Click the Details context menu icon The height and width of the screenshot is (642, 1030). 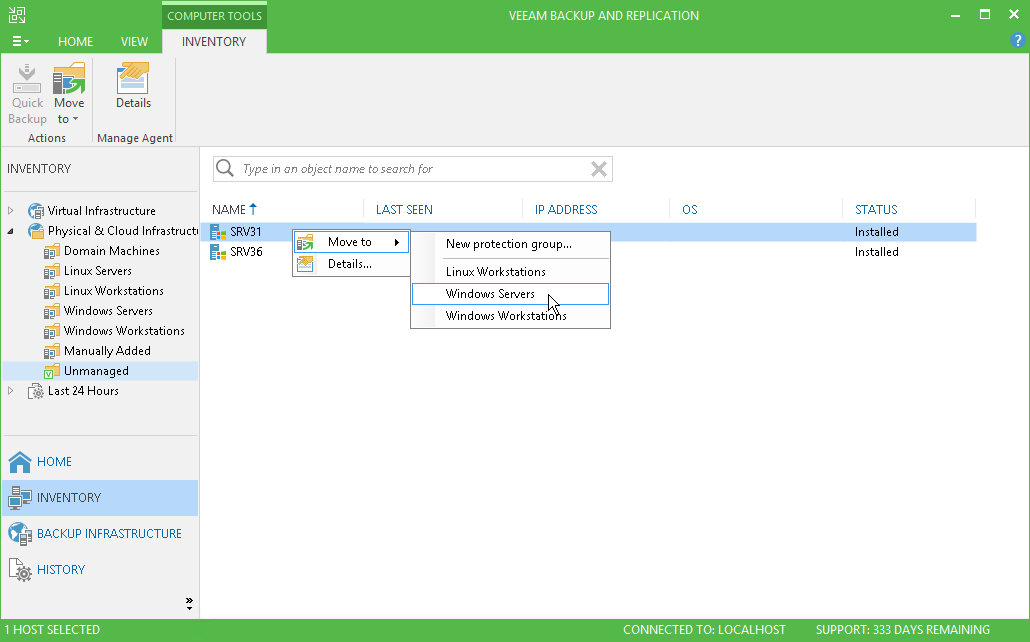tap(305, 264)
